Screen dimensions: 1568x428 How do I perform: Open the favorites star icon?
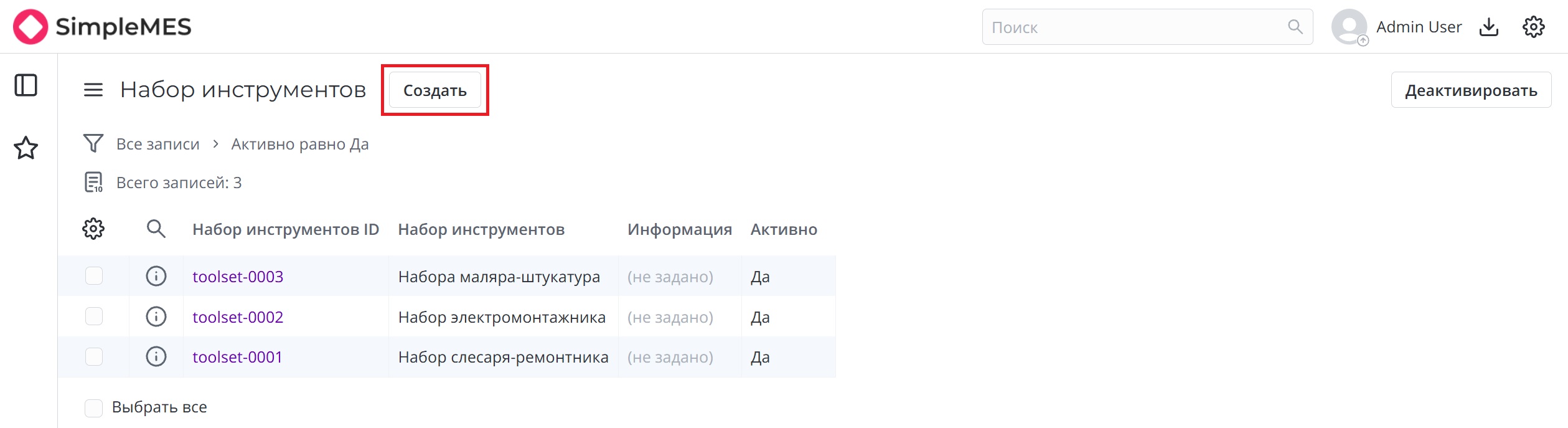click(26, 148)
